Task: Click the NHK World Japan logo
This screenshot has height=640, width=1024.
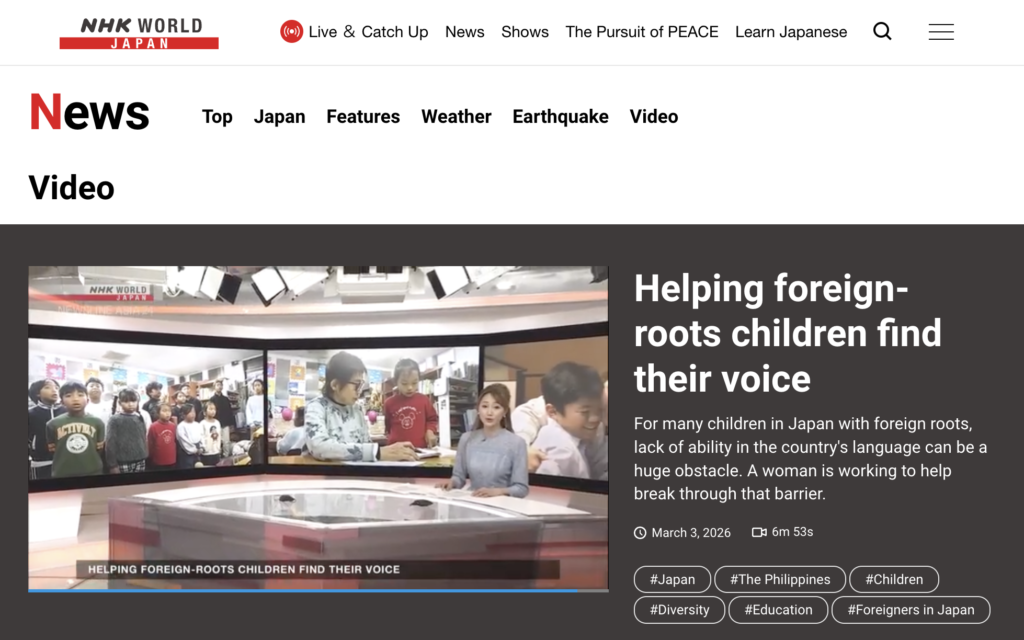Action: click(139, 32)
